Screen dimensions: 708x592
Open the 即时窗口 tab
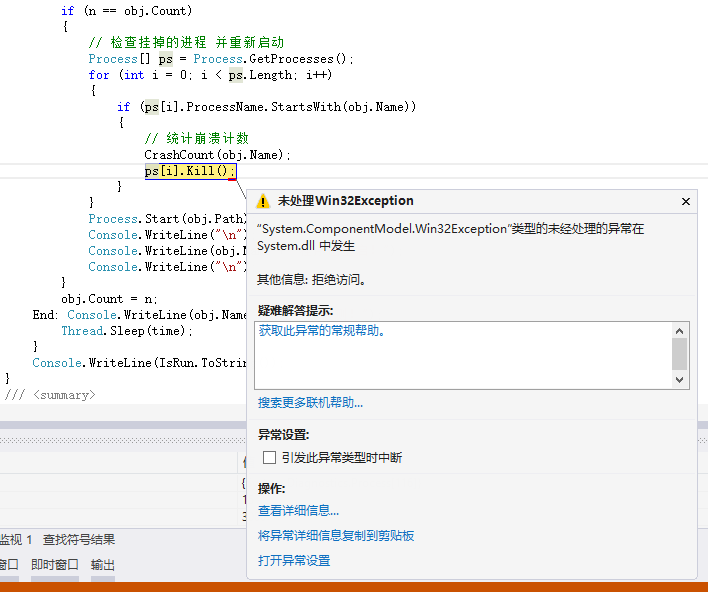55,564
